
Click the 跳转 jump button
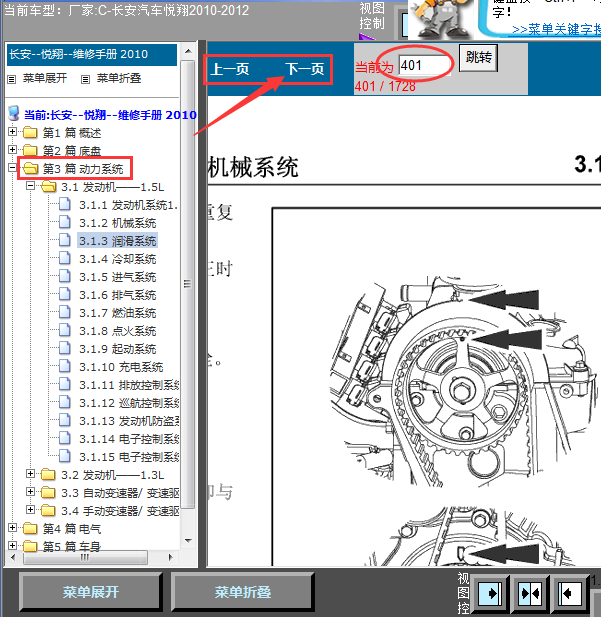click(478, 57)
